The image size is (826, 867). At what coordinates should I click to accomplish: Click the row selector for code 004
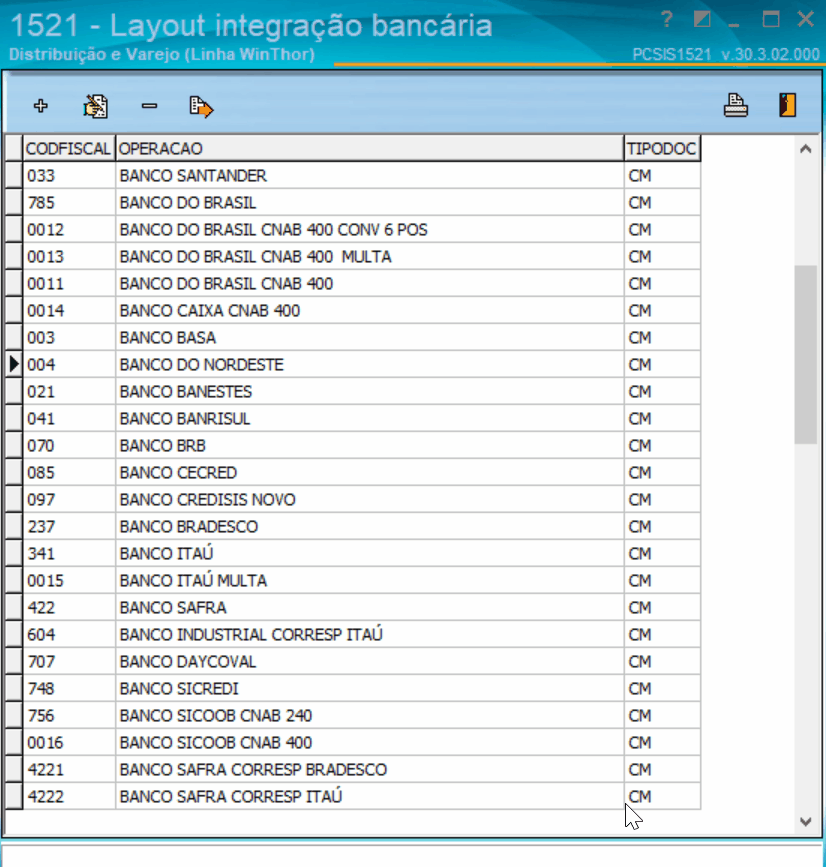(14, 364)
